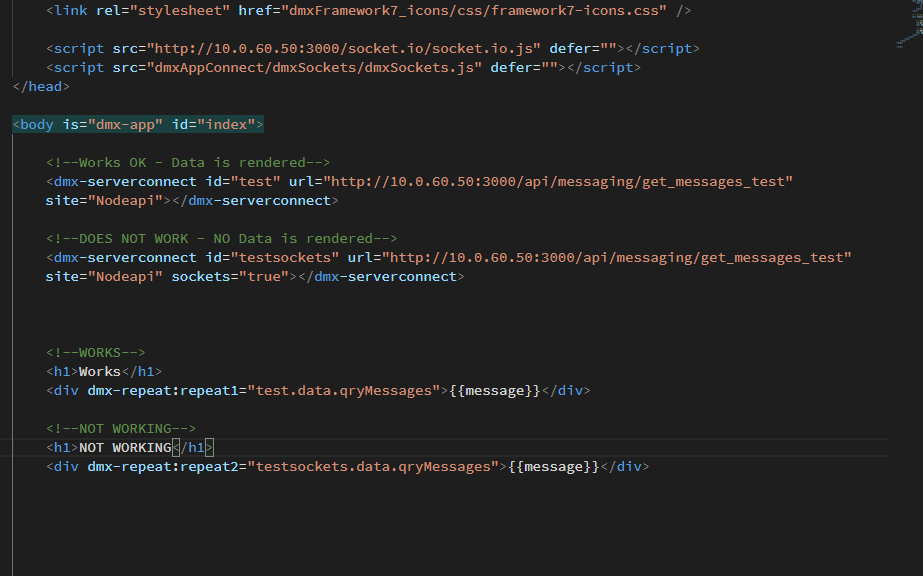Viewport: 923px width, 576px height.
Task: Click the 'Works OK - Data is rendered' comment
Action: click(x=188, y=162)
